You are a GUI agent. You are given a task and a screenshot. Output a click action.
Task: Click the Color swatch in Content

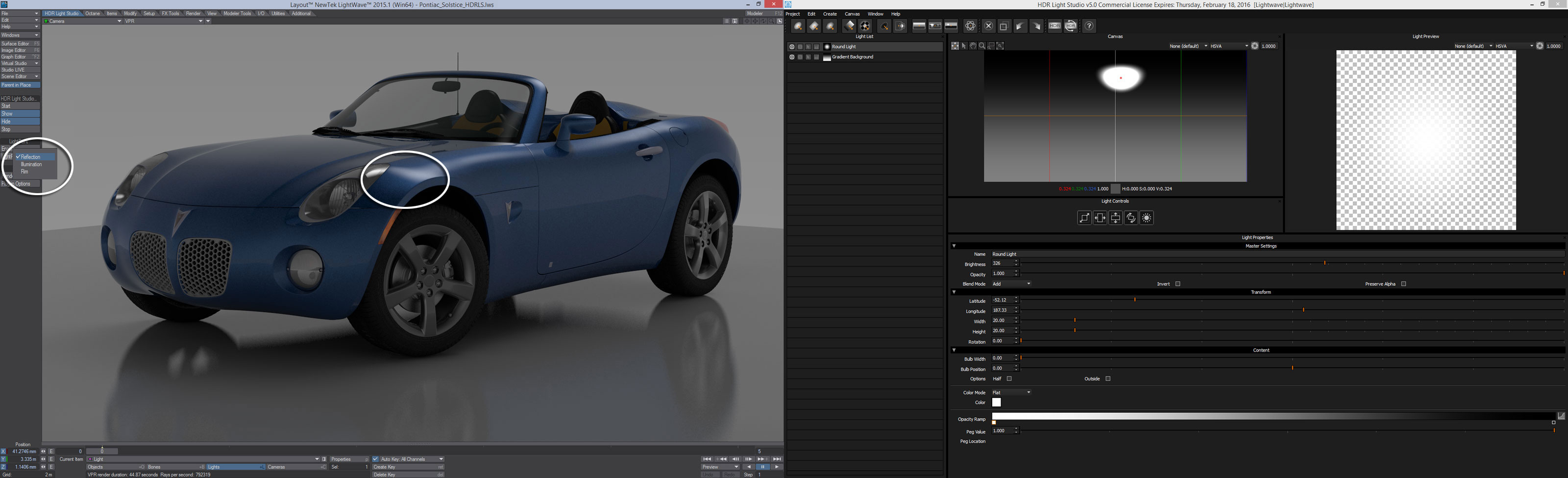click(x=997, y=403)
